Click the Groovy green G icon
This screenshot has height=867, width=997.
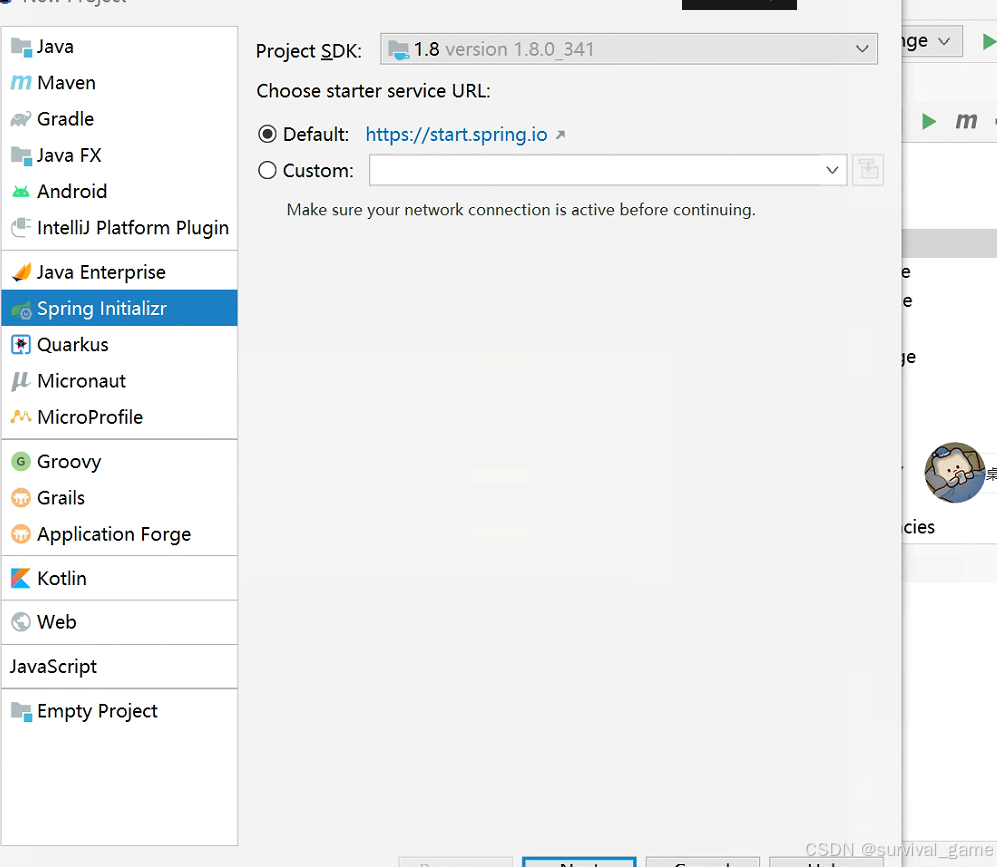pyautogui.click(x=21, y=461)
